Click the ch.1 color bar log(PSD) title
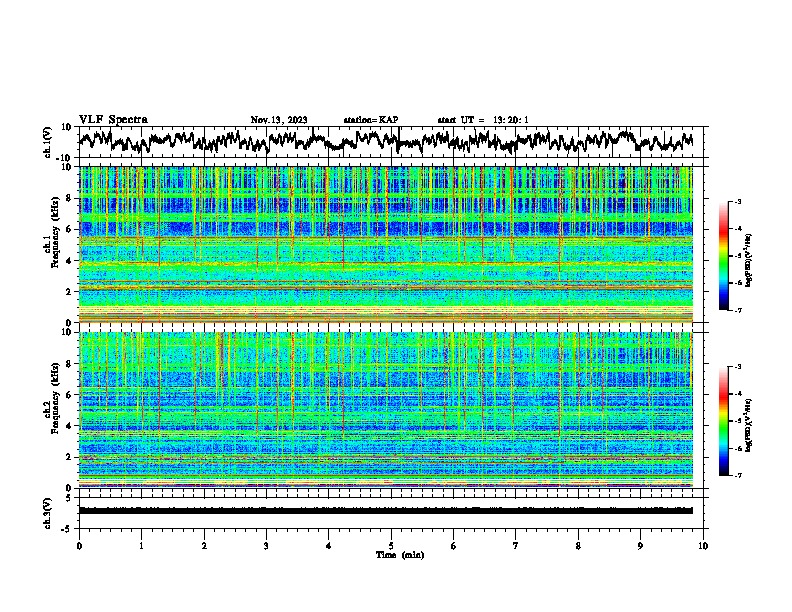 coord(749,260)
